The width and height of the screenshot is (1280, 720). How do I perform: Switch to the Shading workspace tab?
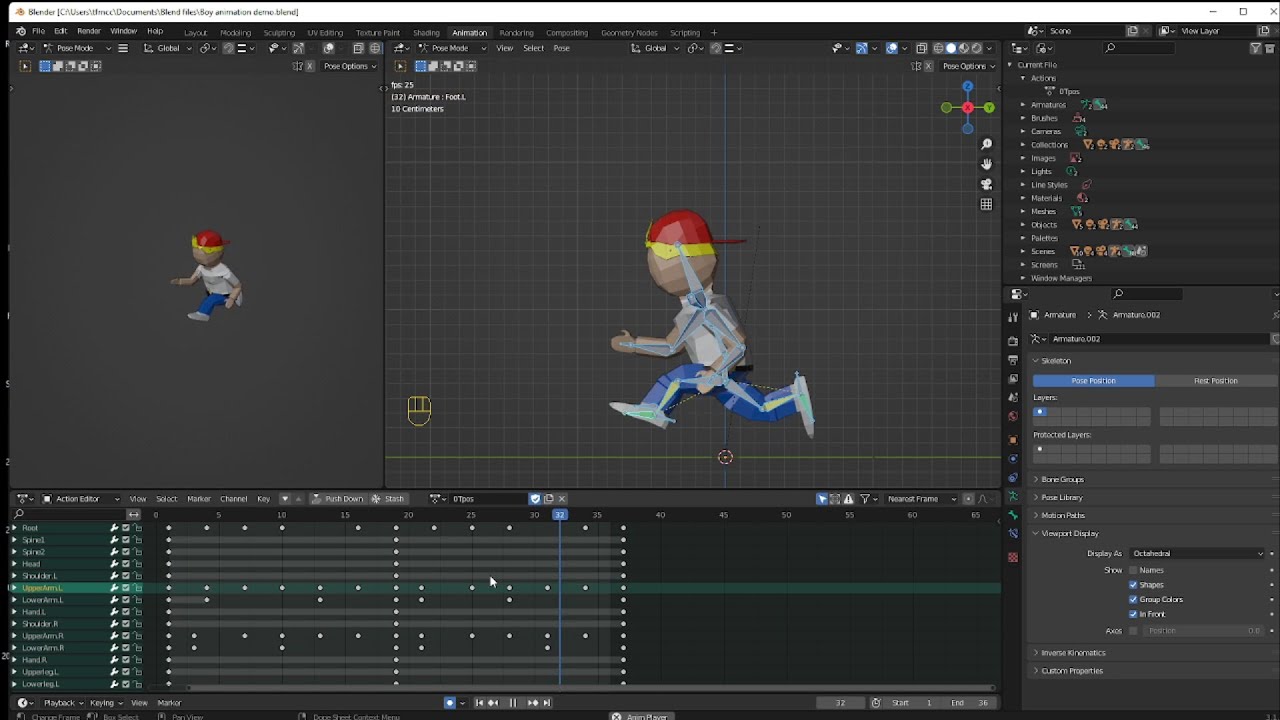[x=426, y=33]
